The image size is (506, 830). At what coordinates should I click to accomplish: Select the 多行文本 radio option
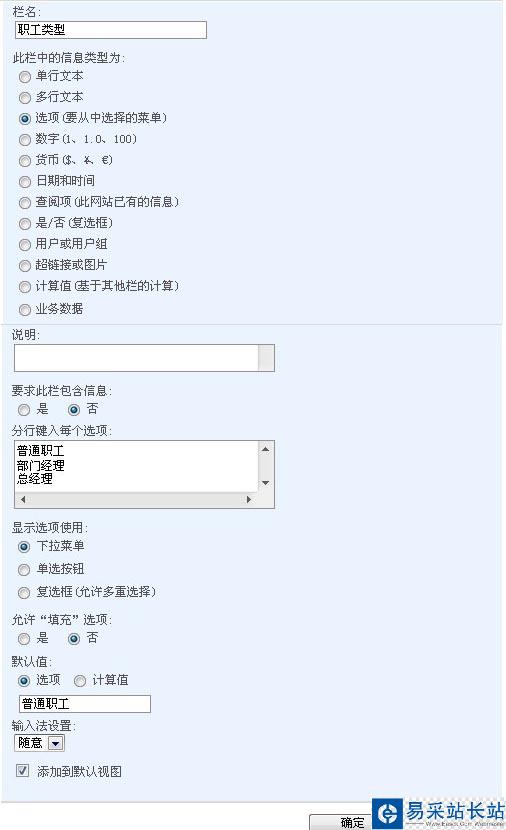(x=24, y=97)
